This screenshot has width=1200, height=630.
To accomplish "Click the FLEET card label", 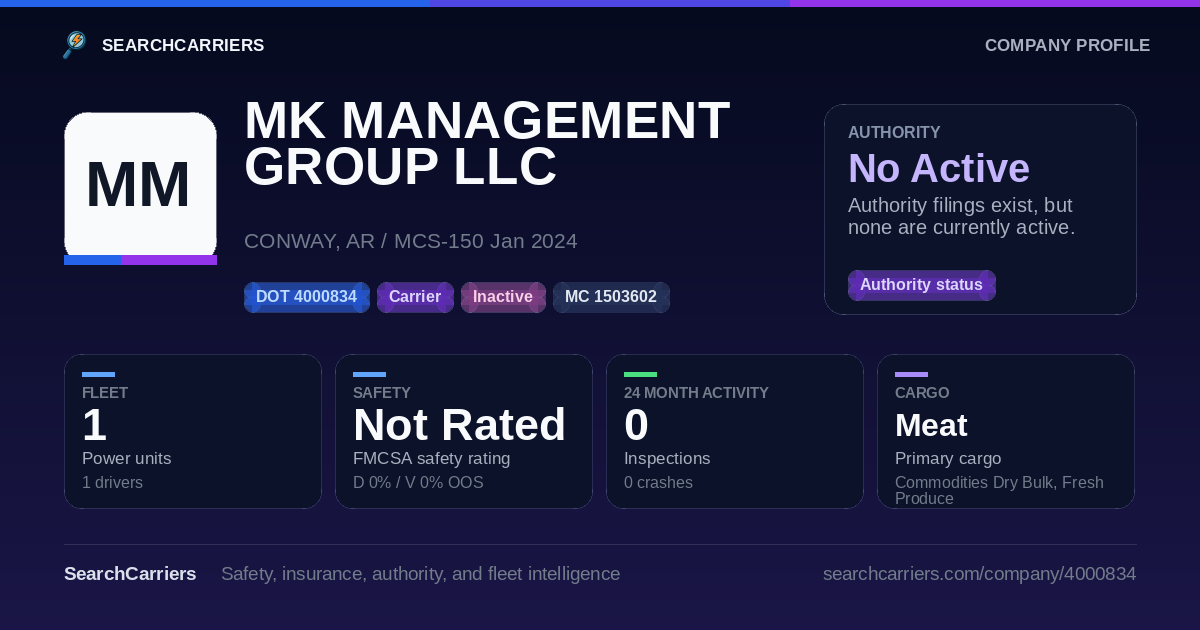I will click(x=105, y=393).
